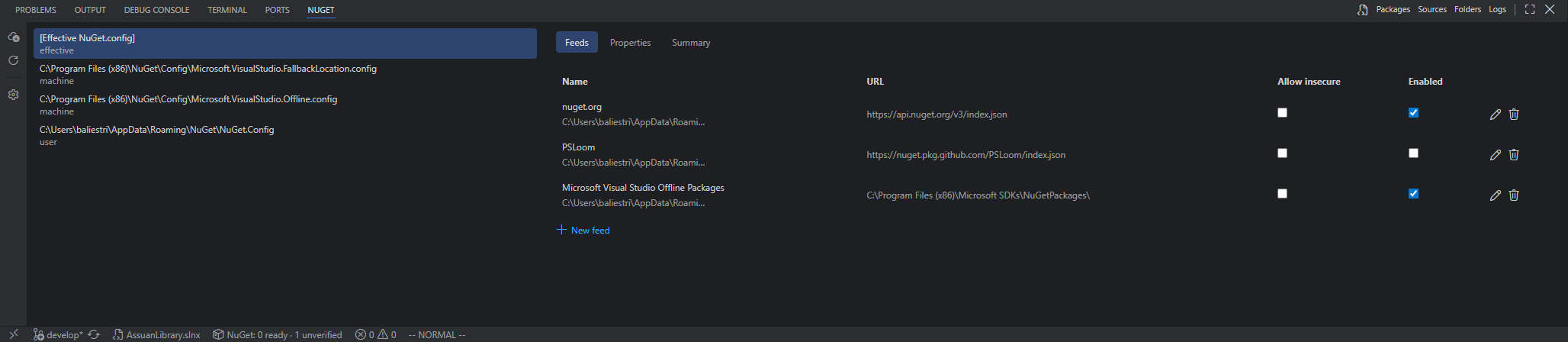Click the Microsoft Visual Studio Offline Packages name
Image resolution: width=1568 pixels, height=342 pixels.
click(643, 188)
